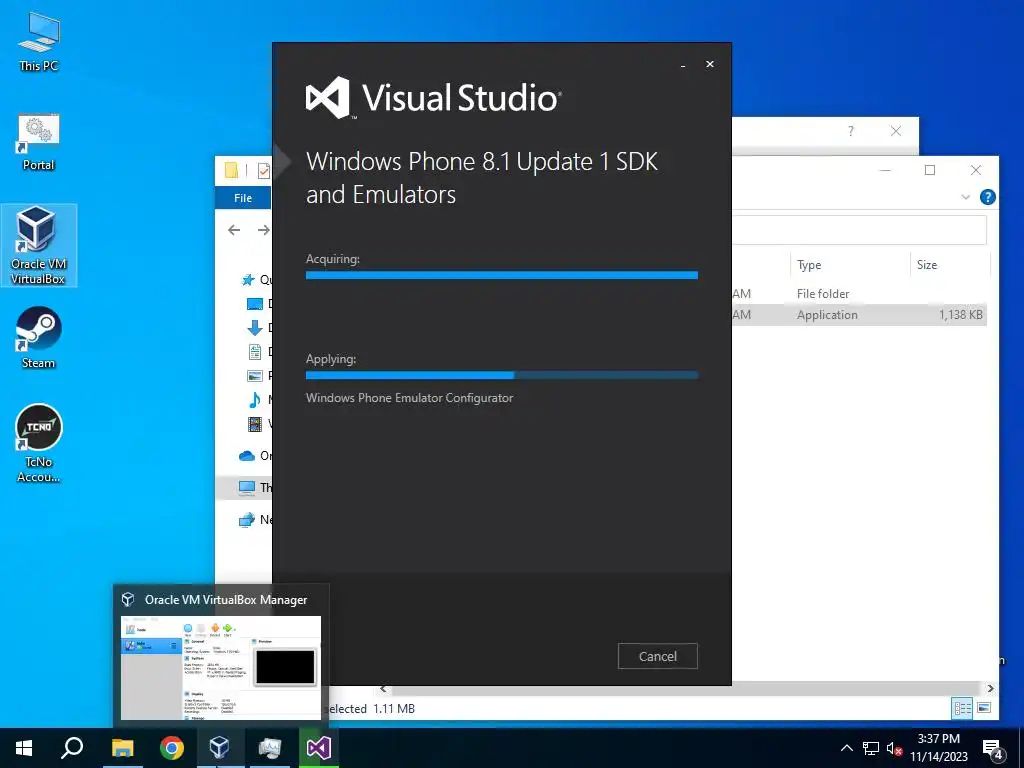Select OneDrive cloud in Explorer sidebar

(247, 456)
